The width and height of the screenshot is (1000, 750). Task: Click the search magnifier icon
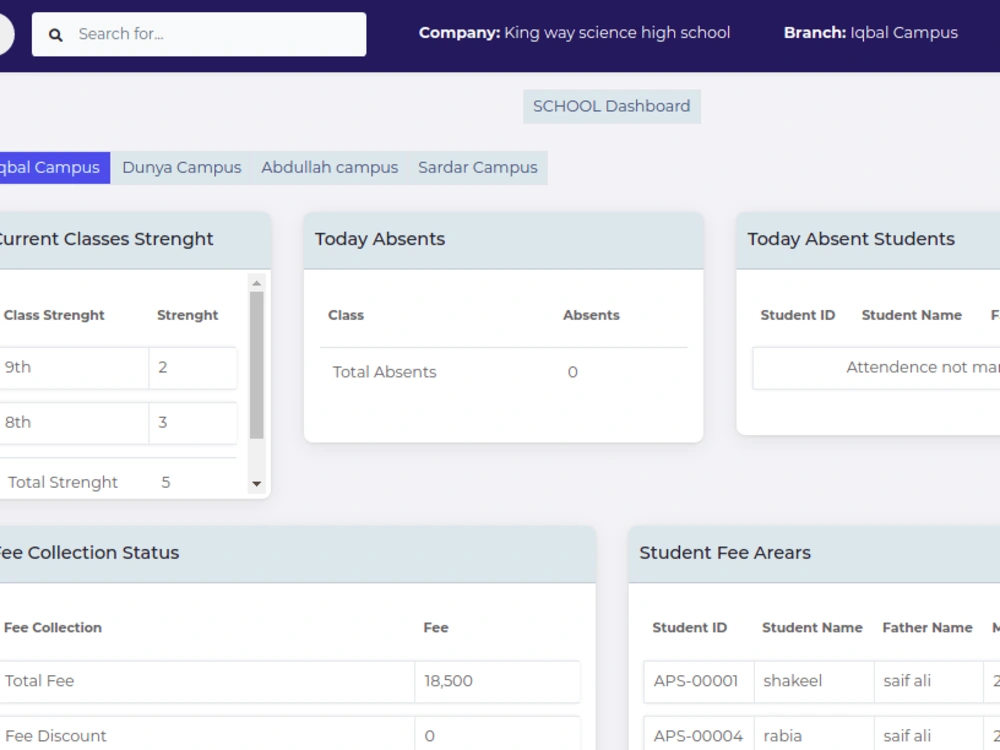click(56, 34)
